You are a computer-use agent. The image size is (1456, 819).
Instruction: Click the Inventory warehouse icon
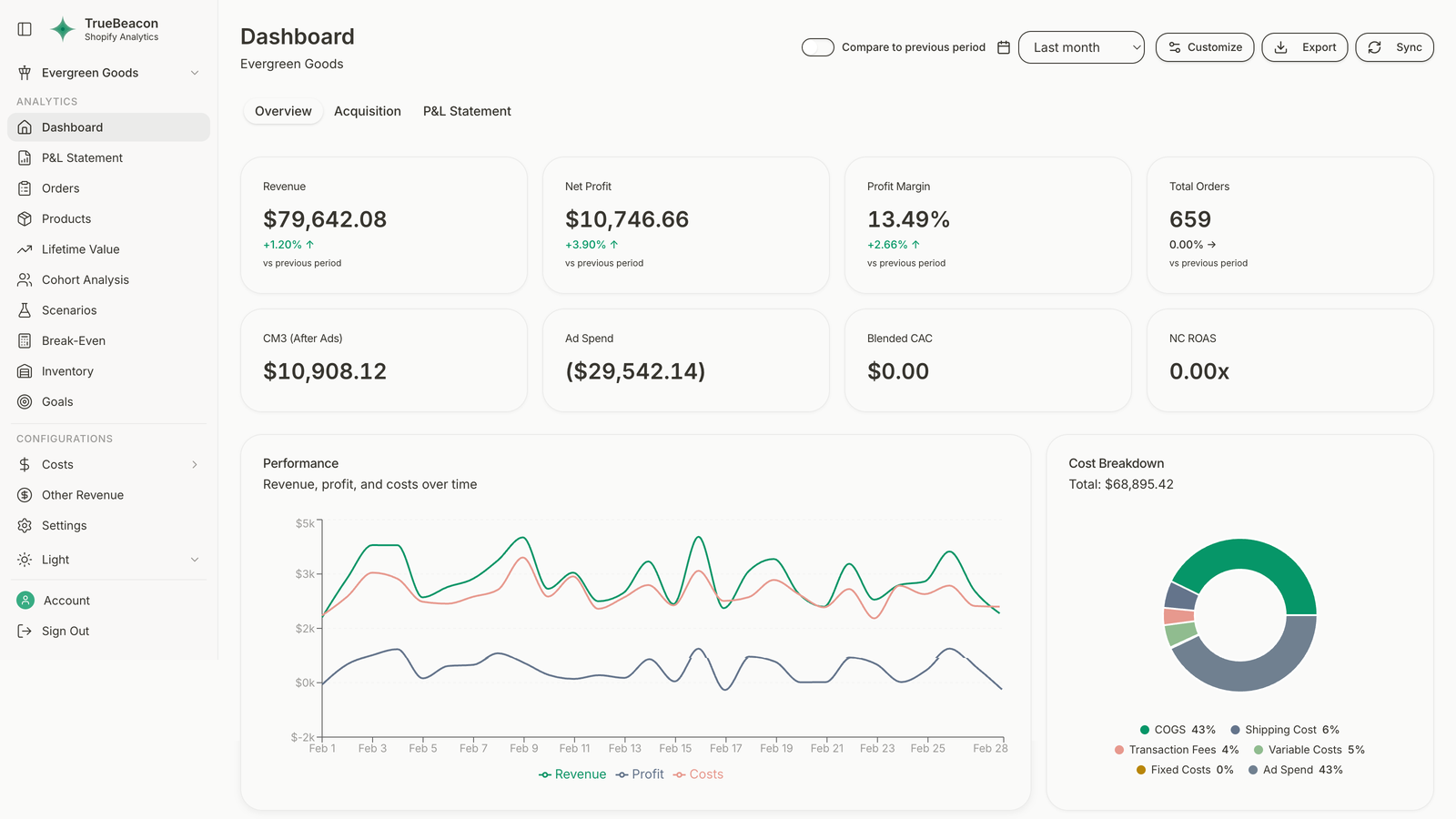click(25, 371)
